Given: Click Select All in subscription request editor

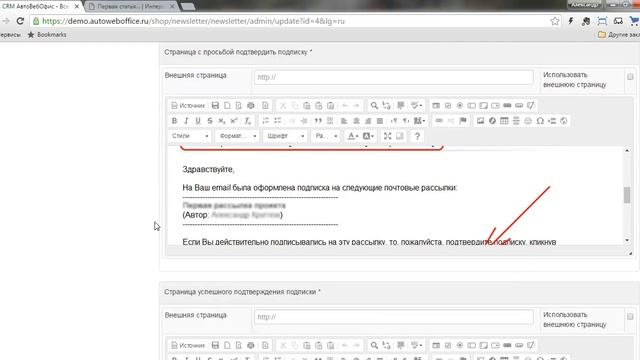Looking at the screenshot, I should click(x=401, y=106).
